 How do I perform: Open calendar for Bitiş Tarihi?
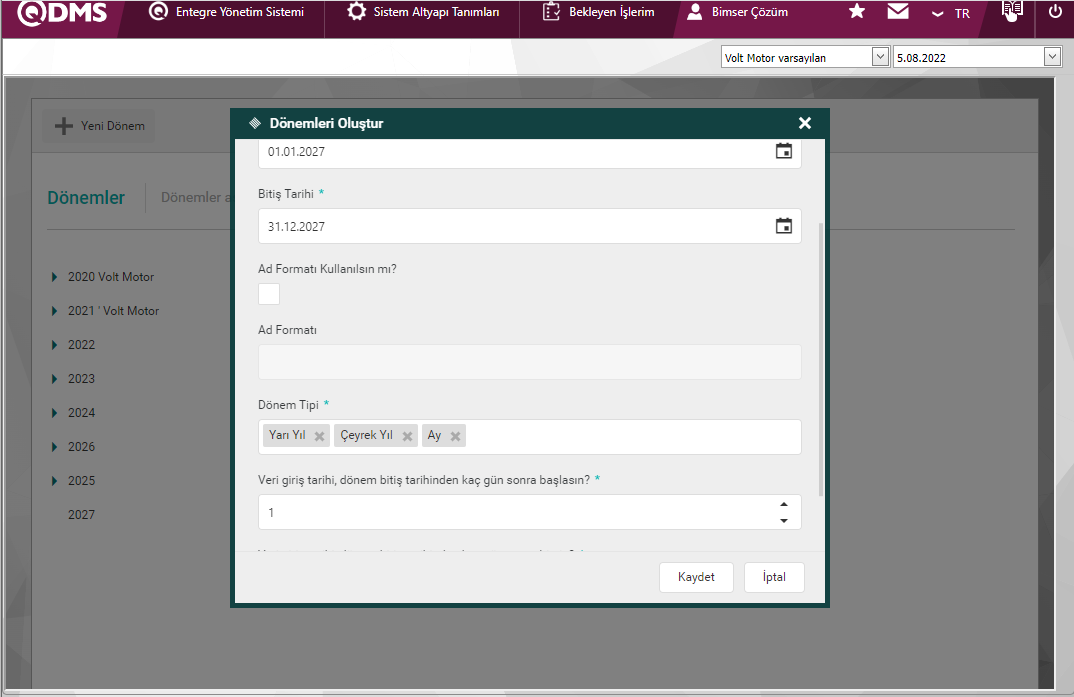pyautogui.click(x=784, y=226)
